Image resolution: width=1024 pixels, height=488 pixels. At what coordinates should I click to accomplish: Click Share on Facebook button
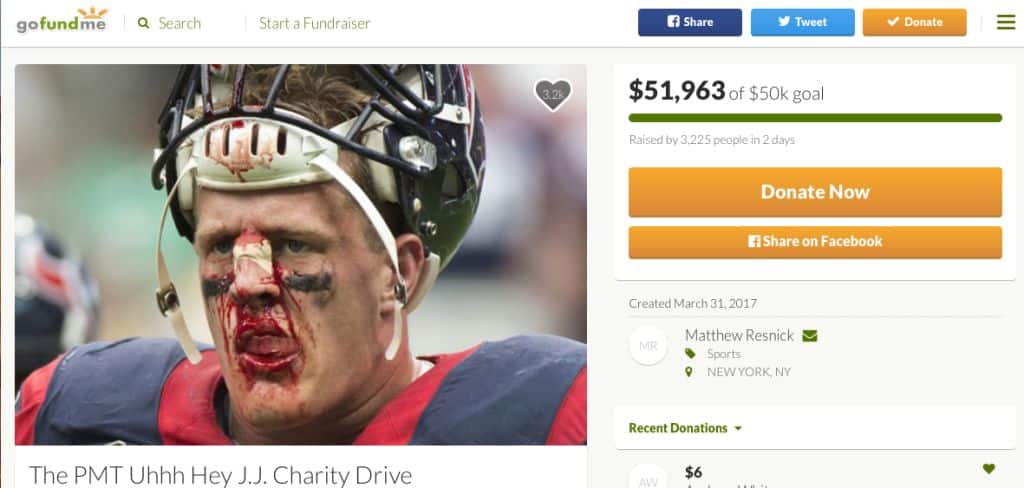(x=815, y=242)
